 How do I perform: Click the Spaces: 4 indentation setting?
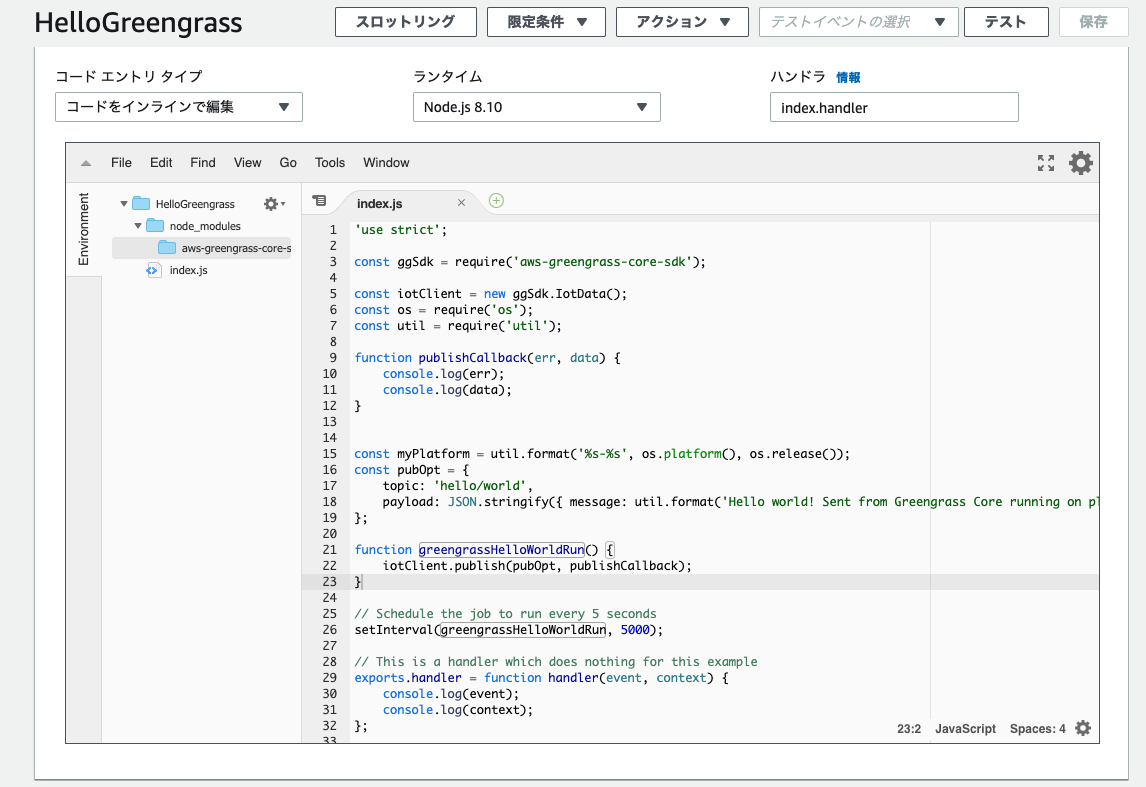(x=1038, y=729)
